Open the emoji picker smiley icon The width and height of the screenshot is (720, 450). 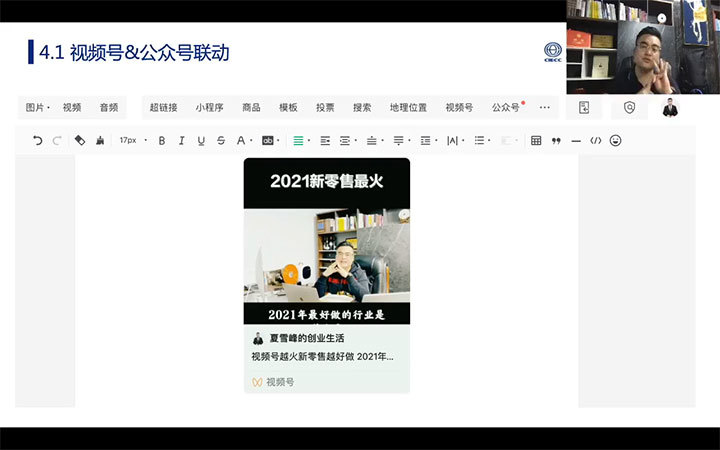[615, 141]
